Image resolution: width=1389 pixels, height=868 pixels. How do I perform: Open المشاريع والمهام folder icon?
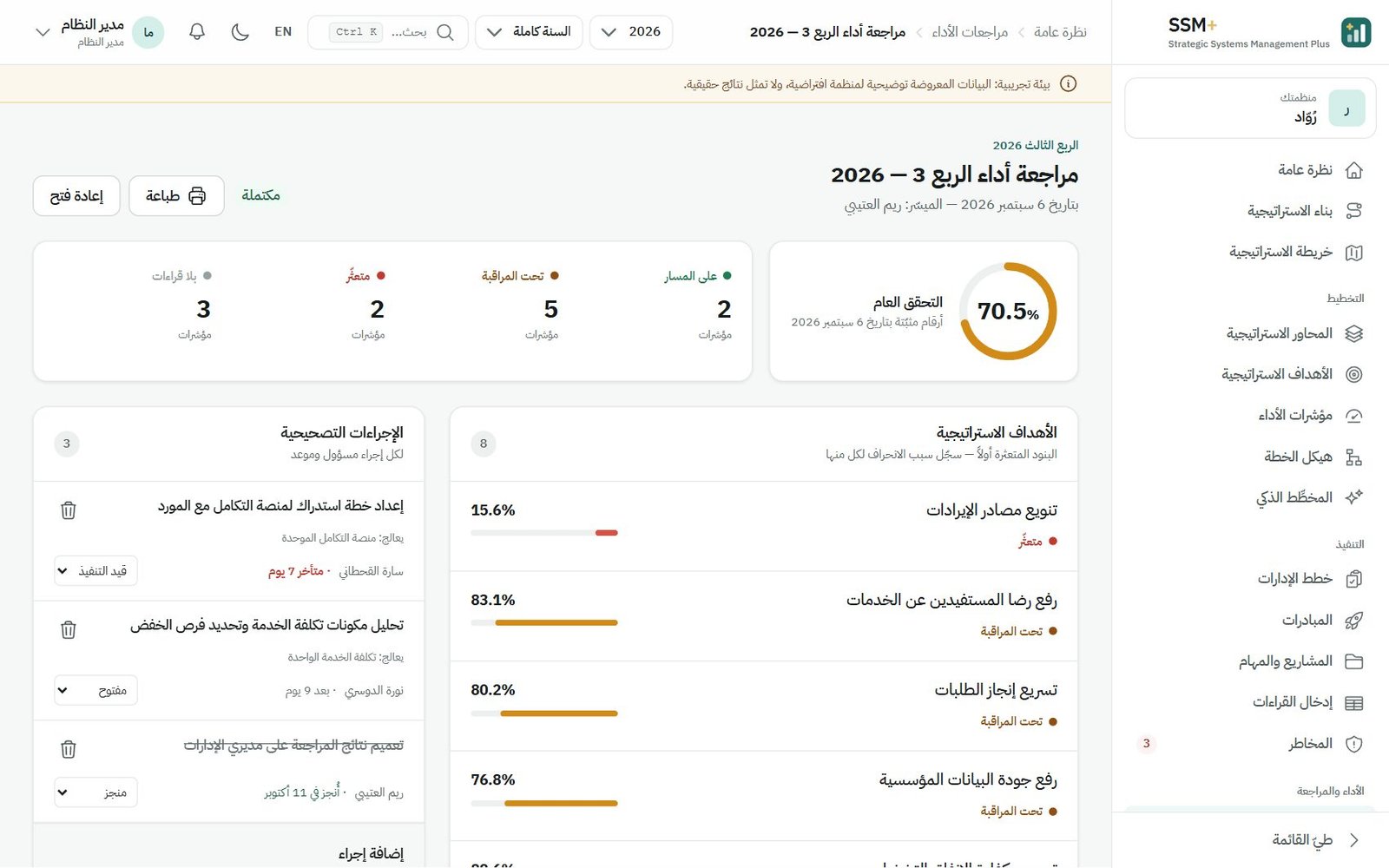click(1353, 661)
